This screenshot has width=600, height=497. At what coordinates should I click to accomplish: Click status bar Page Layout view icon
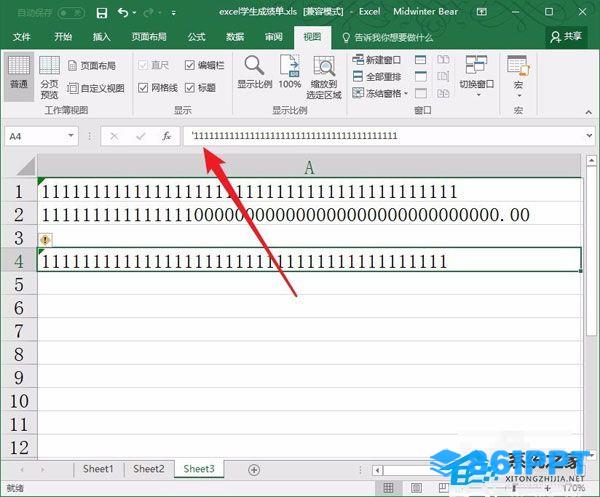pyautogui.click(x=416, y=488)
